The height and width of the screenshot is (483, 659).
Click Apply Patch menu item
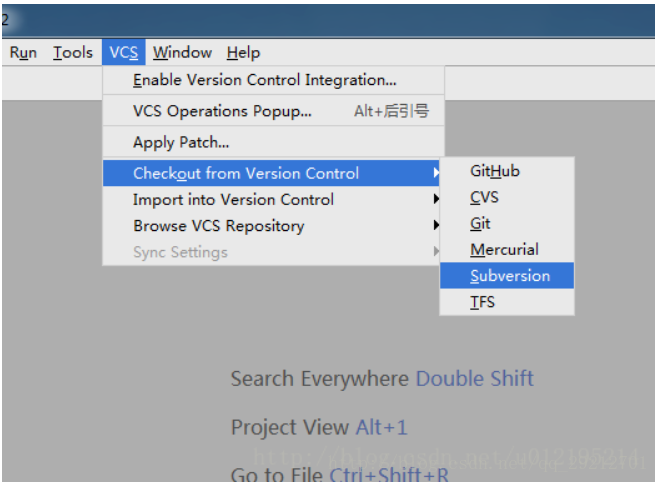click(x=181, y=143)
